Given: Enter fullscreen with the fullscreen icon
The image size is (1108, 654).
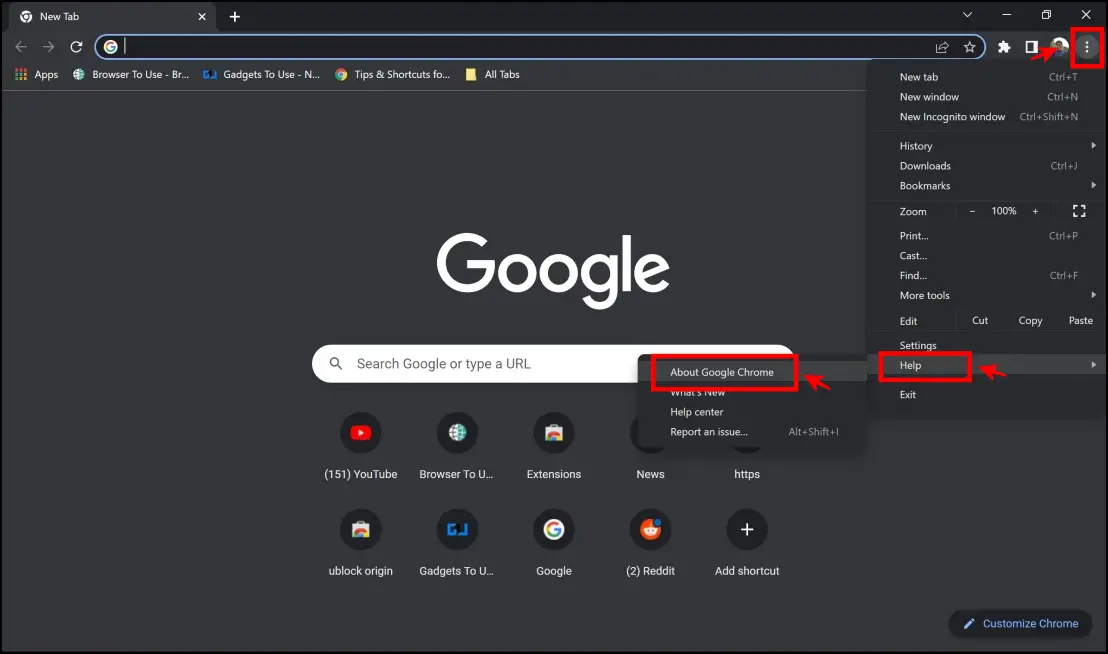Looking at the screenshot, I should tap(1079, 211).
